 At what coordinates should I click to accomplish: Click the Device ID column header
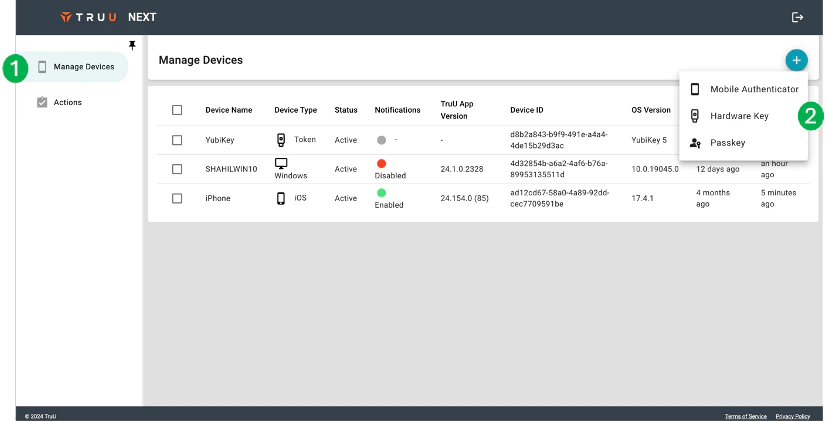(x=526, y=110)
